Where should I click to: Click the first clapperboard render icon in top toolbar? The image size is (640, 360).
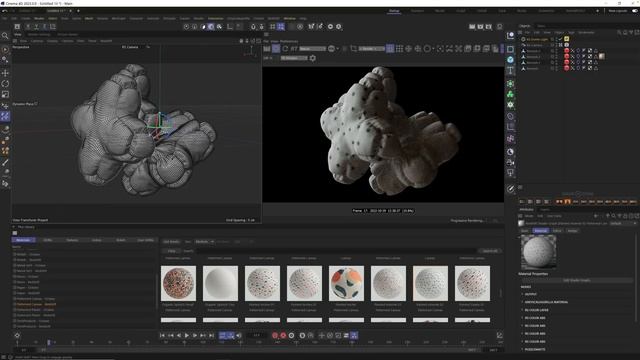[472, 27]
